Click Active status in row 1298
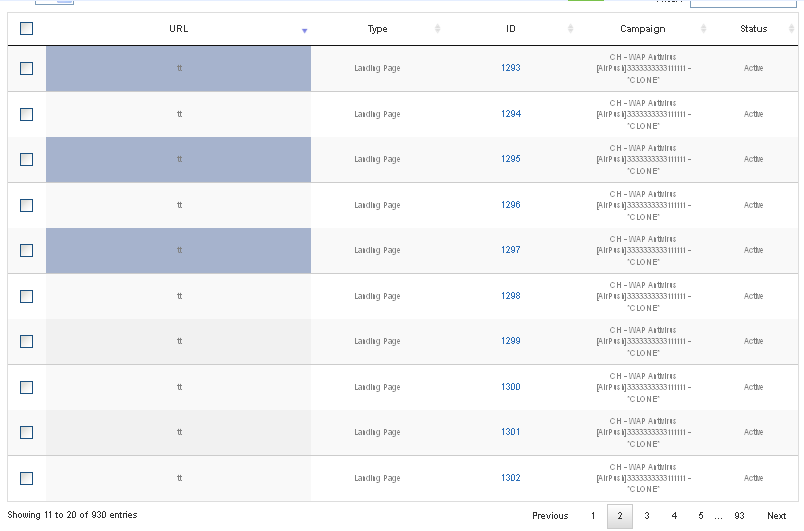This screenshot has width=804, height=531. tap(753, 296)
